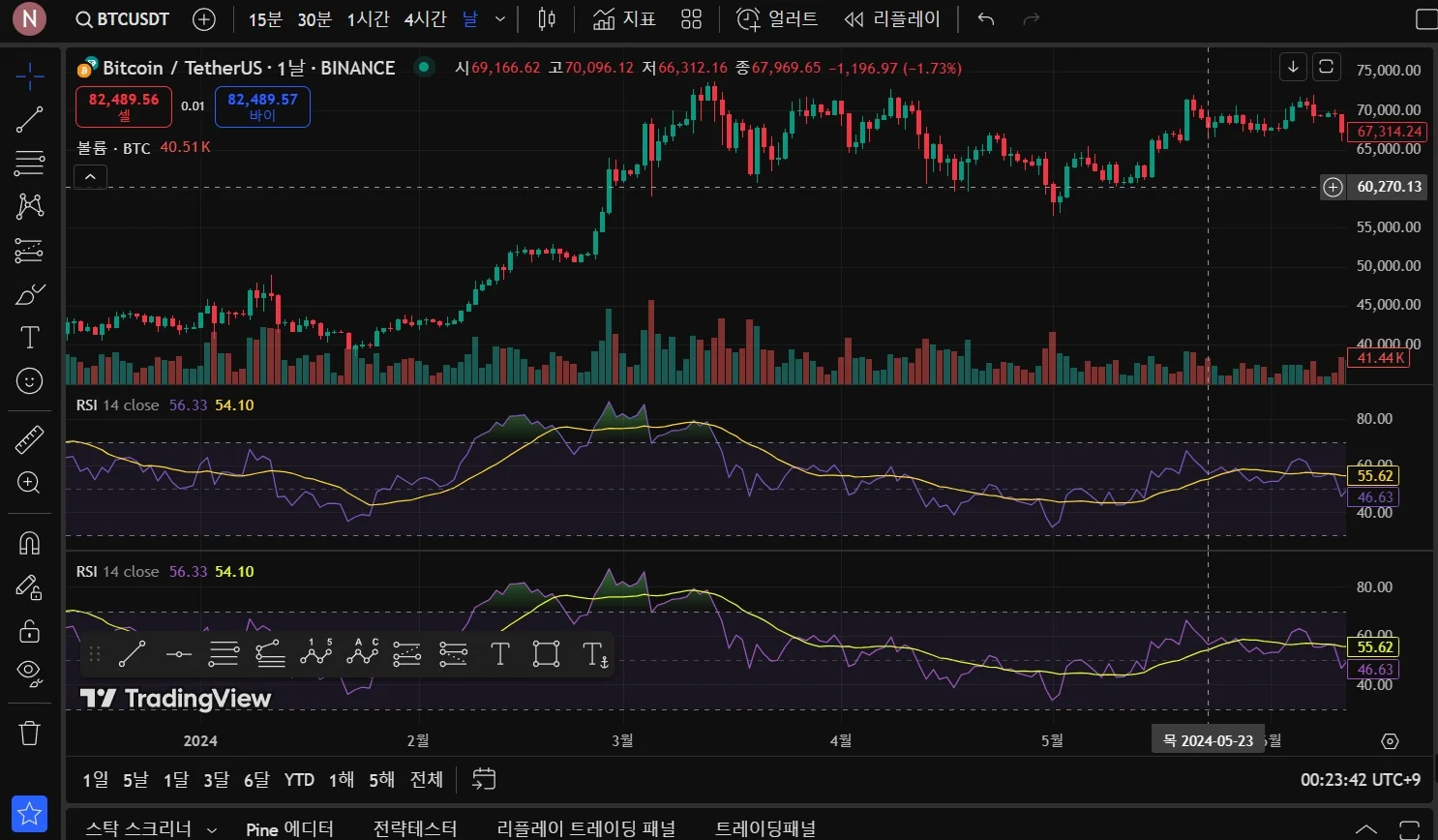Click the green market status dot
This screenshot has width=1438, height=840.
[x=423, y=67]
